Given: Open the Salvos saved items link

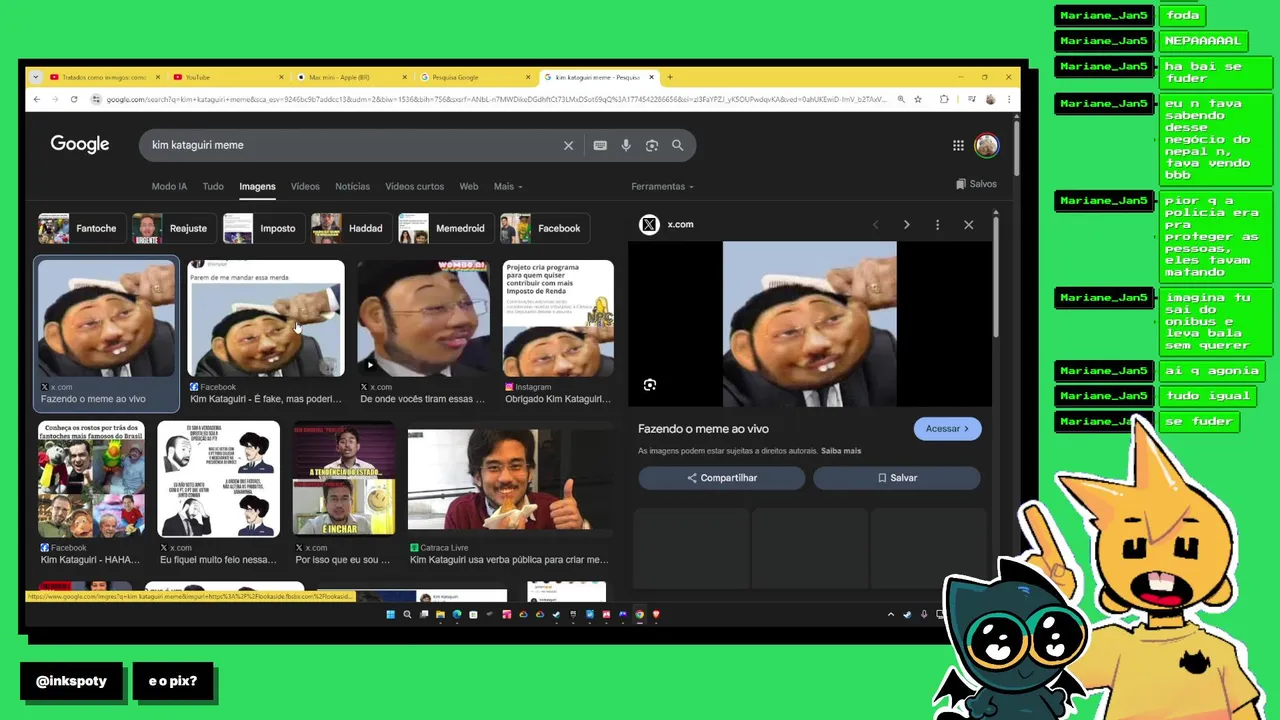Looking at the screenshot, I should [x=976, y=184].
